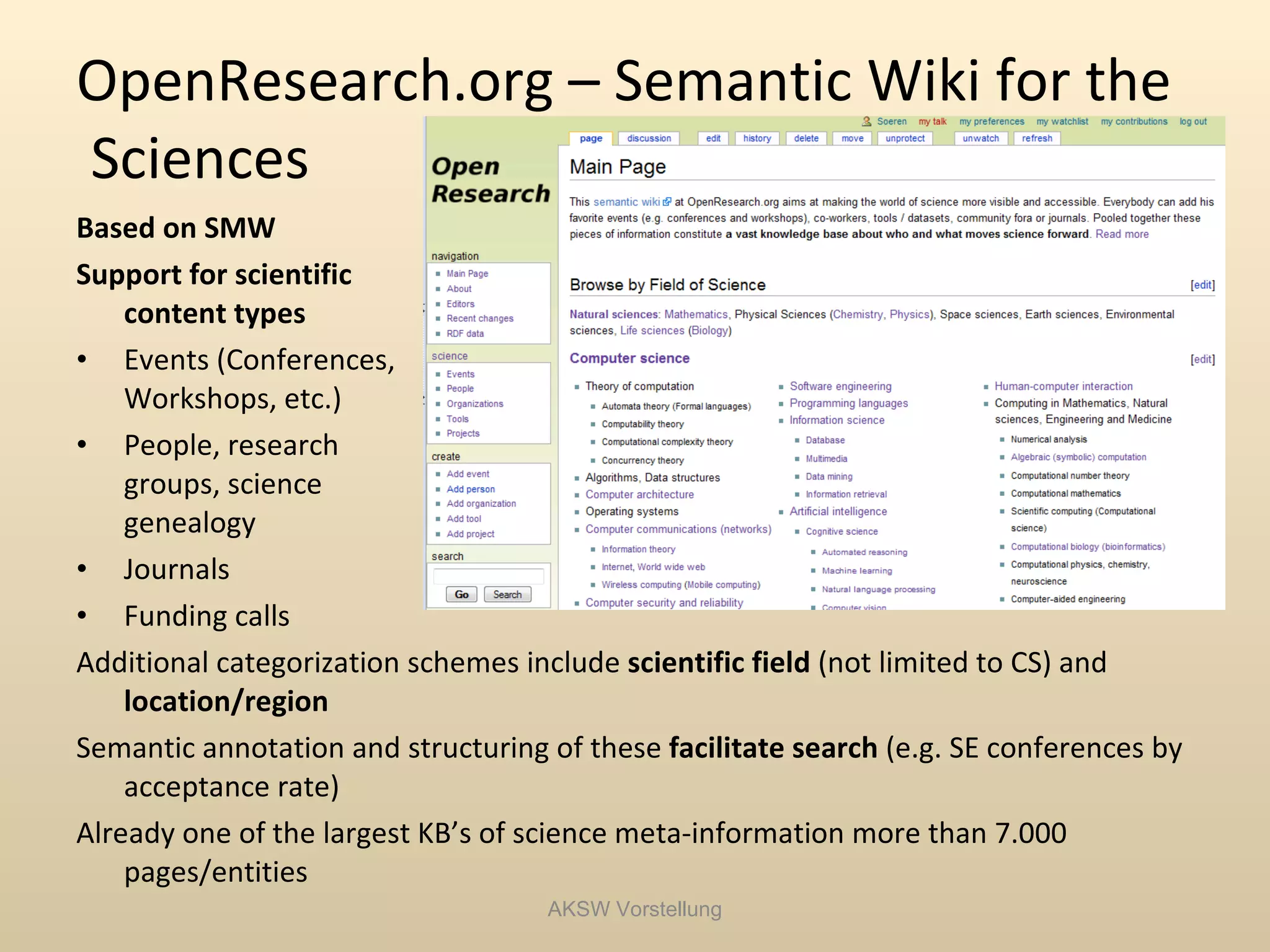The height and width of the screenshot is (952, 1270).
Task: Open the Life sciences link
Action: click(652, 331)
